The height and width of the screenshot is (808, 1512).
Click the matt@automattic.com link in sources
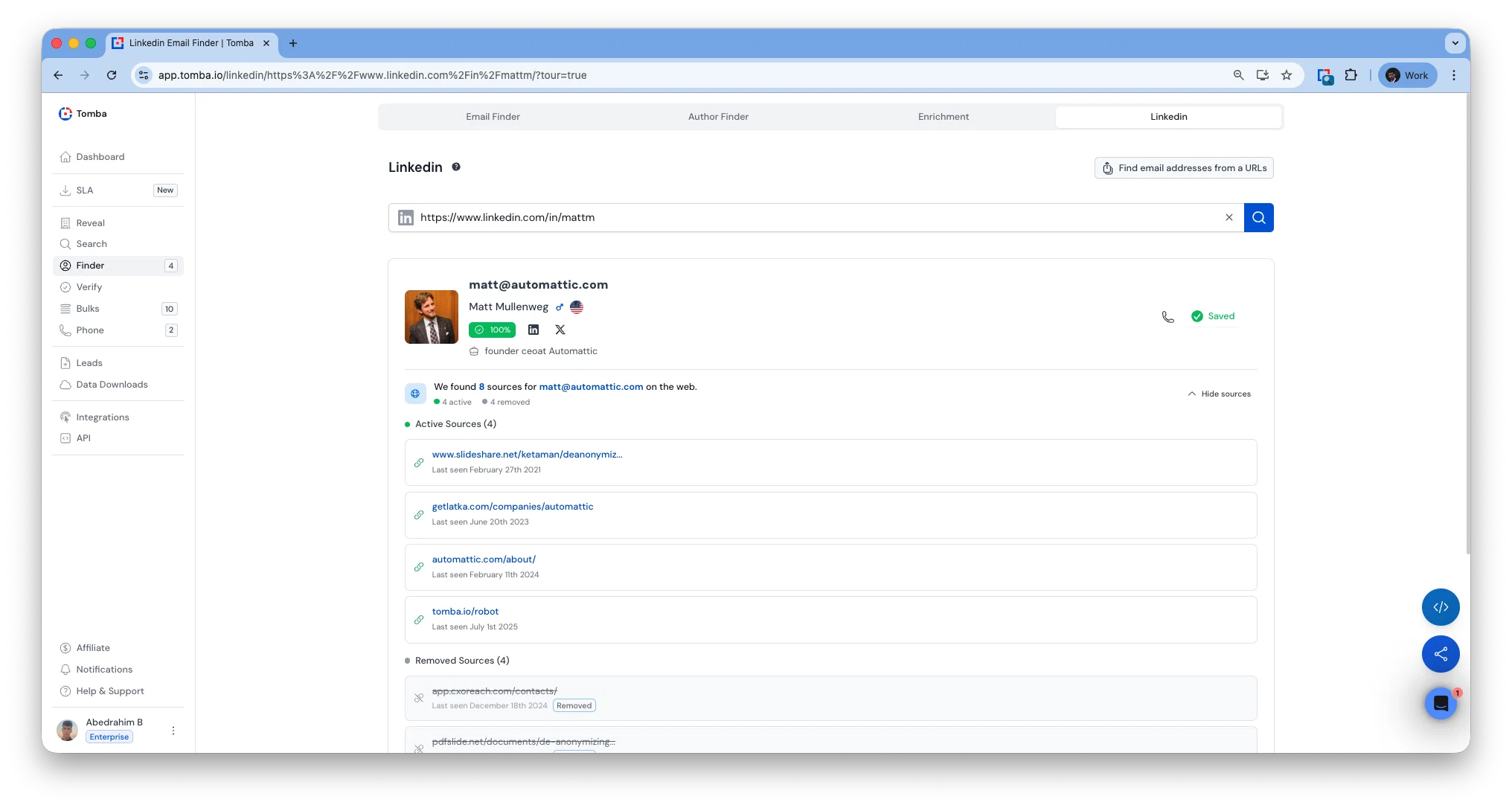pyautogui.click(x=591, y=387)
